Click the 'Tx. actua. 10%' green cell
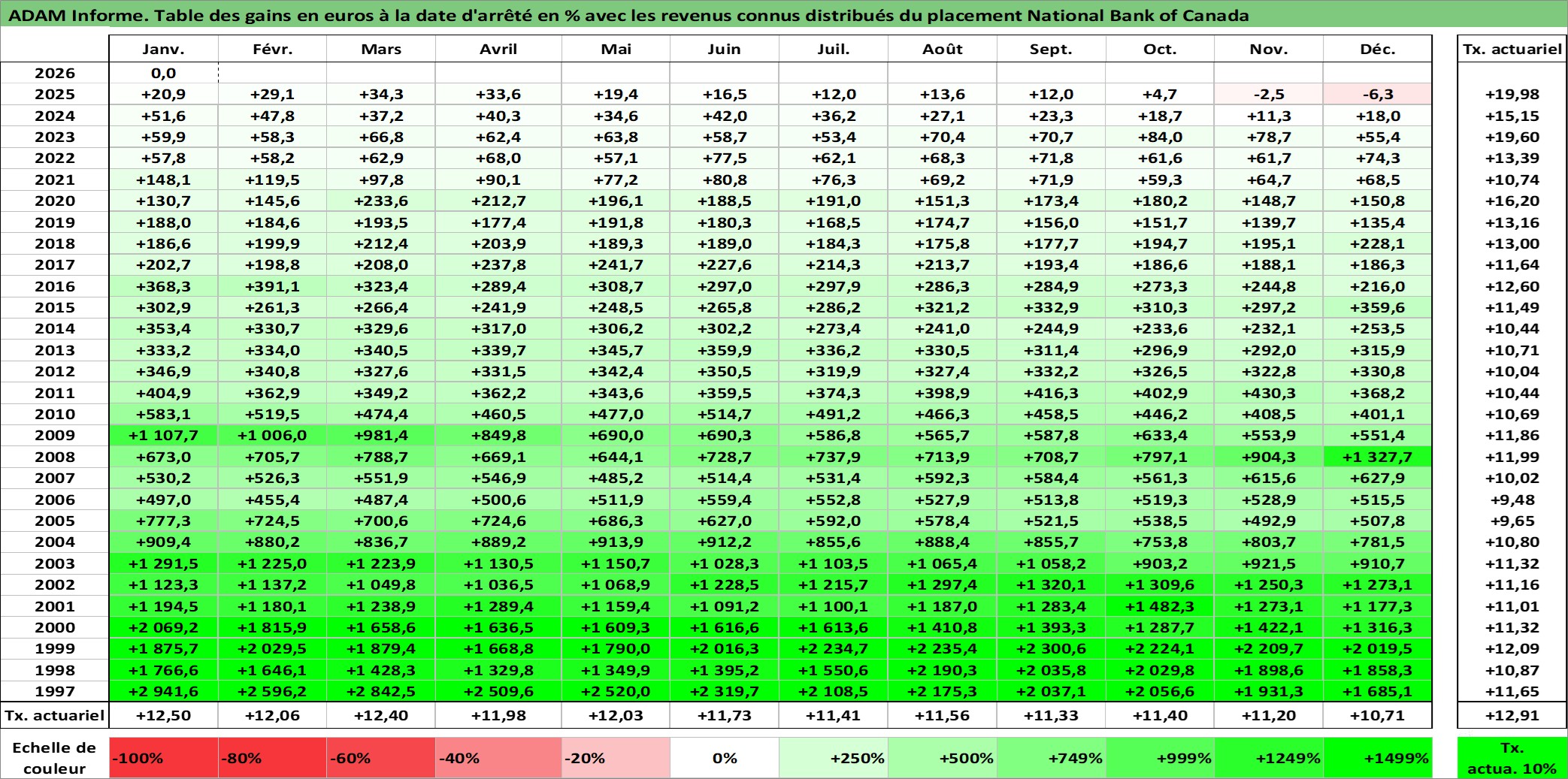 click(x=1512, y=758)
